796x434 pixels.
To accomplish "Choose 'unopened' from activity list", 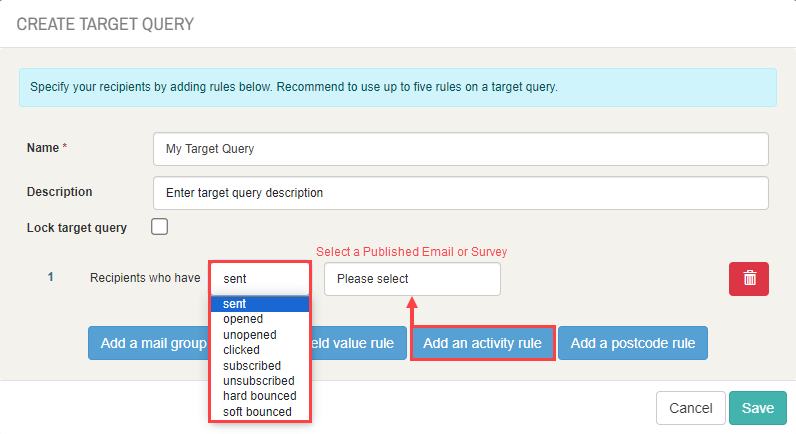I will point(260,335).
